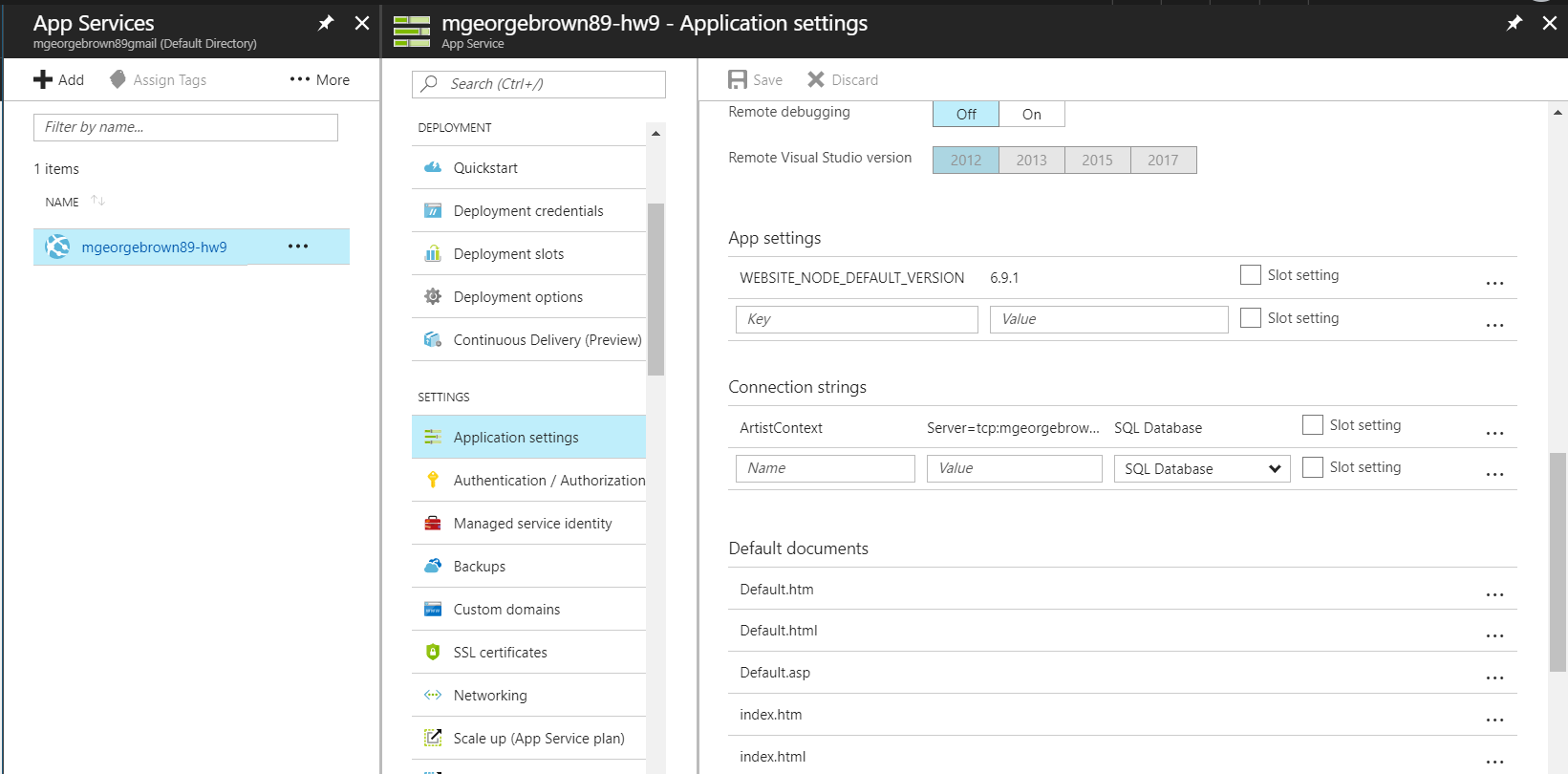This screenshot has height=774, width=1568.
Task: Click the Assign Tags icon
Action: point(118,79)
